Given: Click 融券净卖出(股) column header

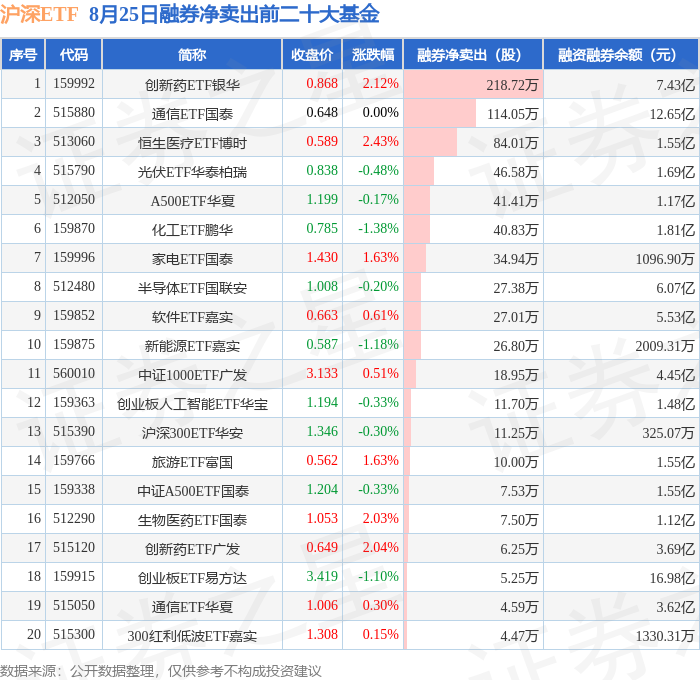Looking at the screenshot, I should tap(473, 54).
